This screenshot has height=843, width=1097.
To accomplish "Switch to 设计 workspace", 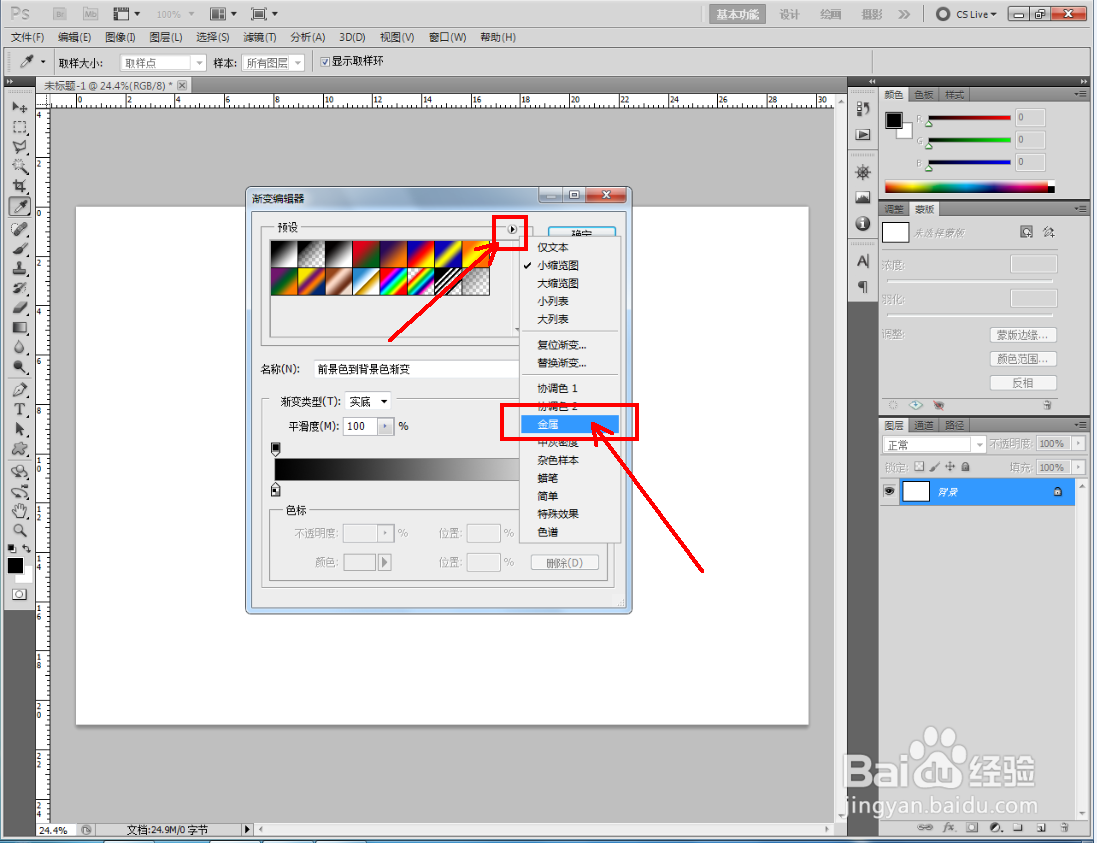I will (790, 14).
